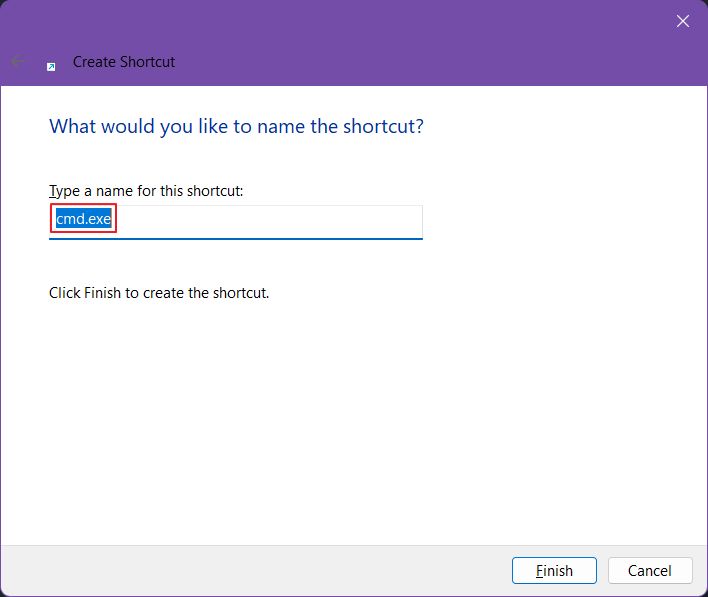Cancel the Create Shortcut wizard
This screenshot has height=597, width=708.
pyautogui.click(x=650, y=570)
